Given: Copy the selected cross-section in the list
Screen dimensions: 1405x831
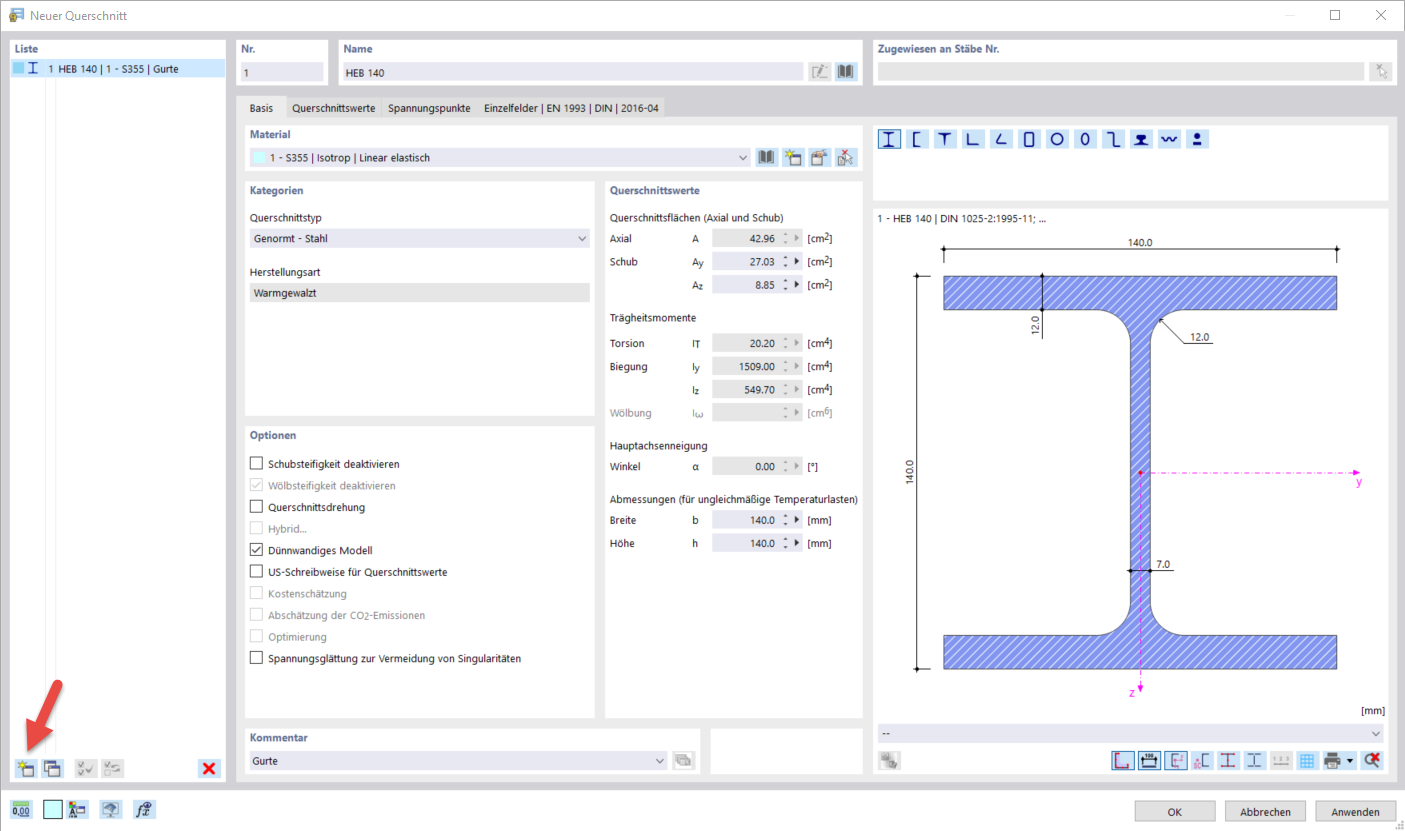Looking at the screenshot, I should point(52,768).
